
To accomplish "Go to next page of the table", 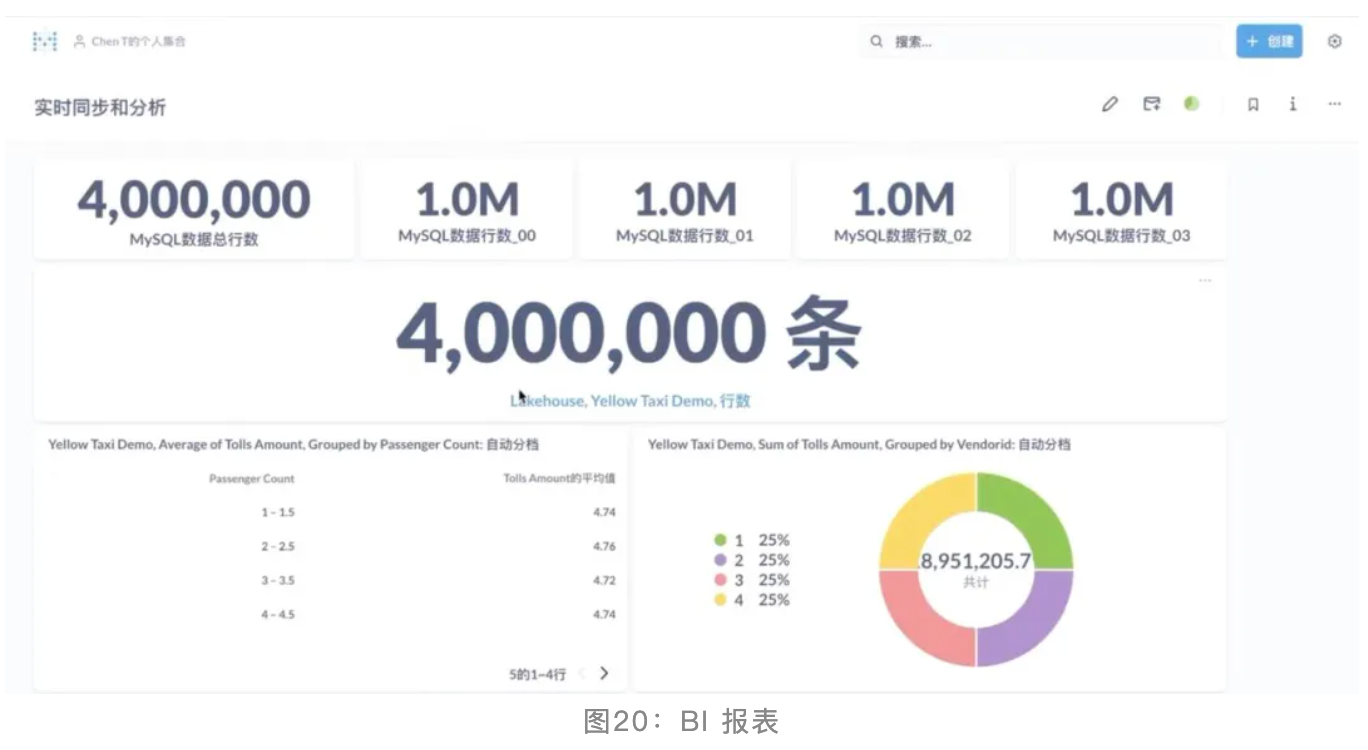I will pyautogui.click(x=604, y=673).
